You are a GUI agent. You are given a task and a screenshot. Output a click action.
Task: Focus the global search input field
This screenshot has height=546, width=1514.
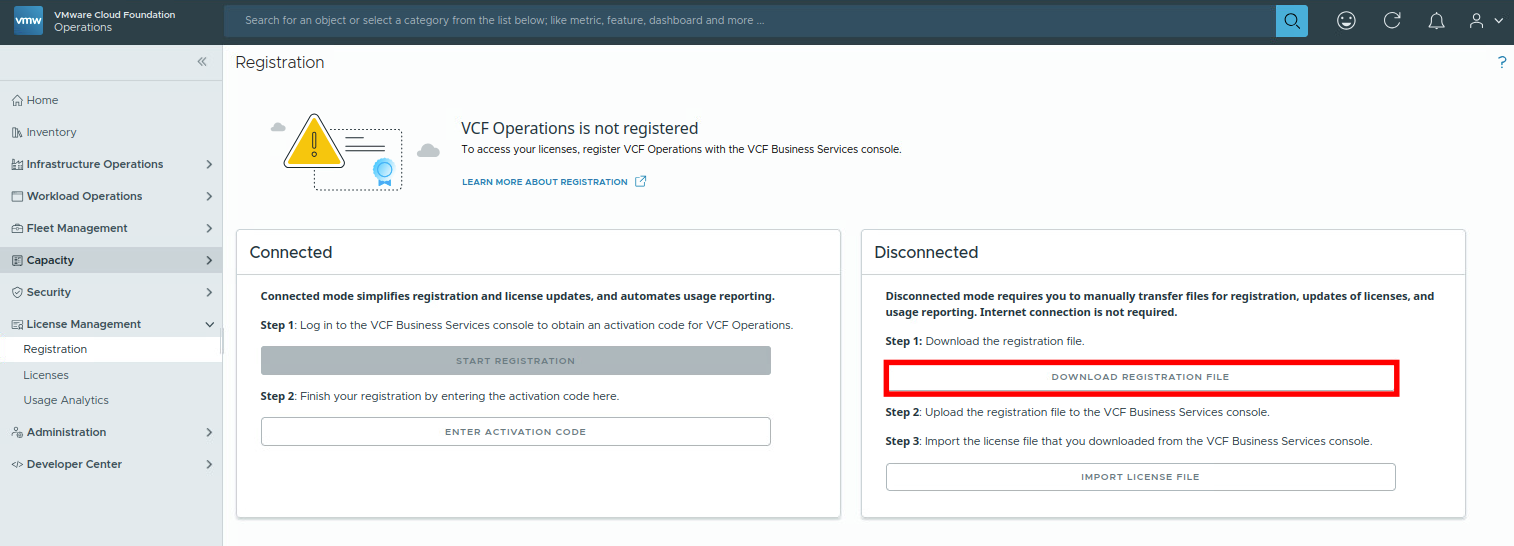click(750, 20)
